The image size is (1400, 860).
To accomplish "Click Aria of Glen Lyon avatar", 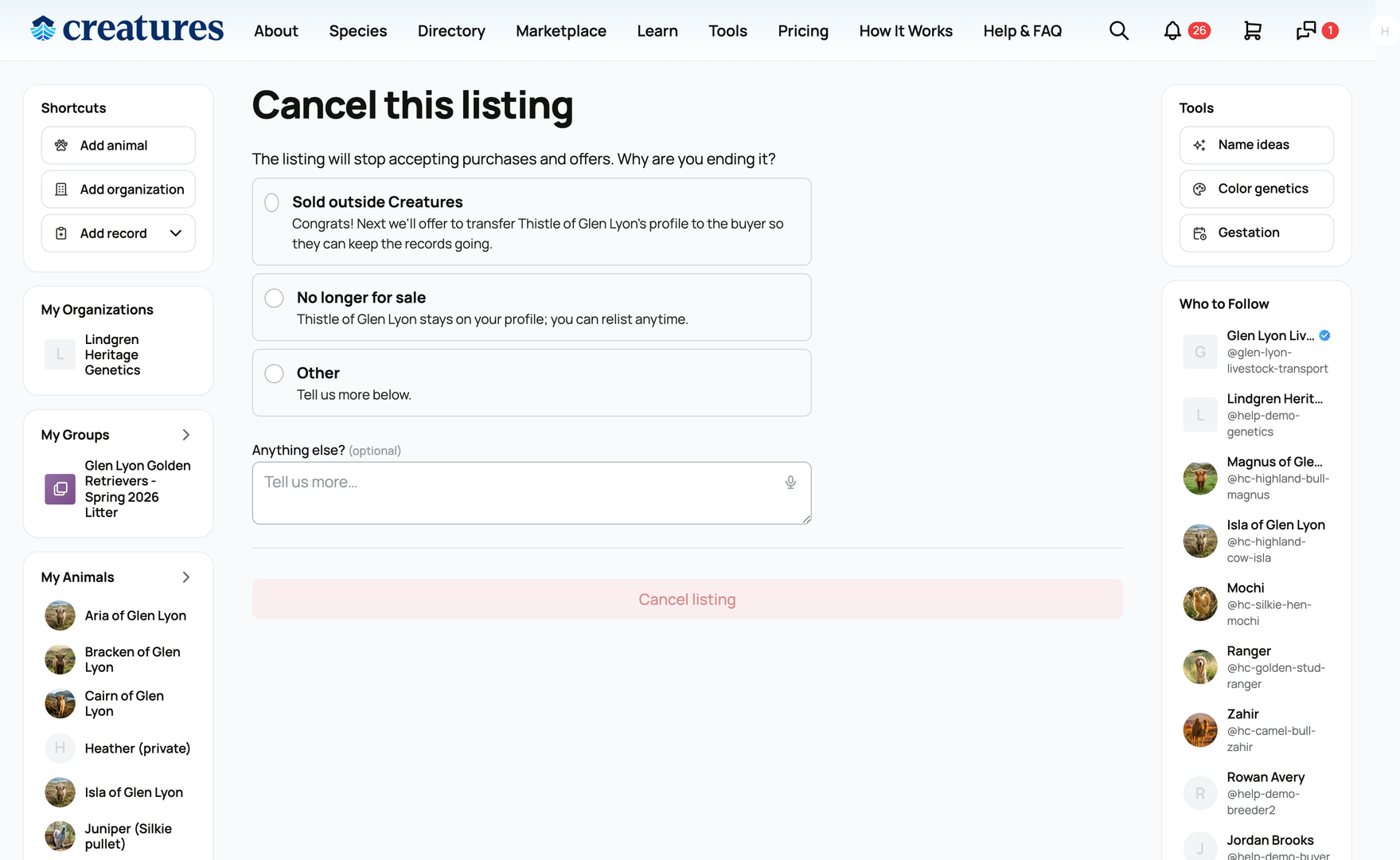I will [60, 616].
